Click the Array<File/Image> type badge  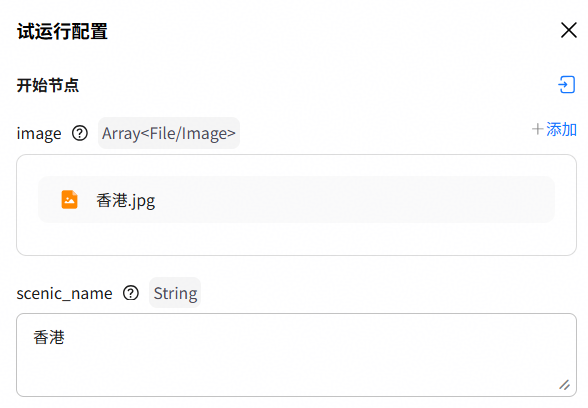pos(169,133)
